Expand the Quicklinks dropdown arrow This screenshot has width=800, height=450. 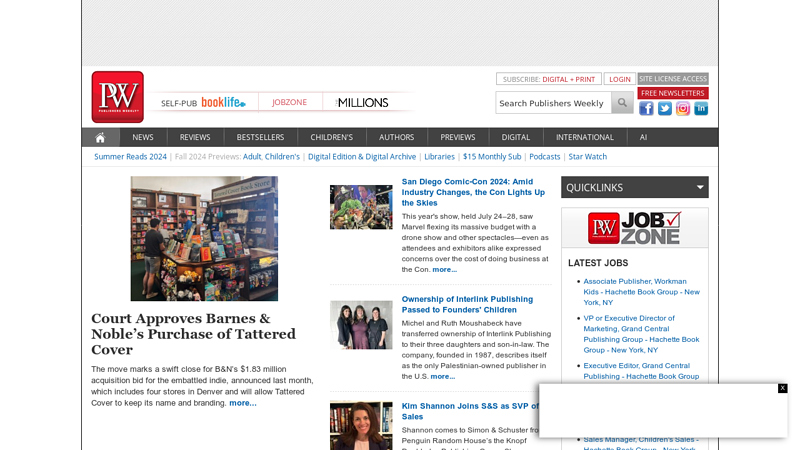(700, 187)
